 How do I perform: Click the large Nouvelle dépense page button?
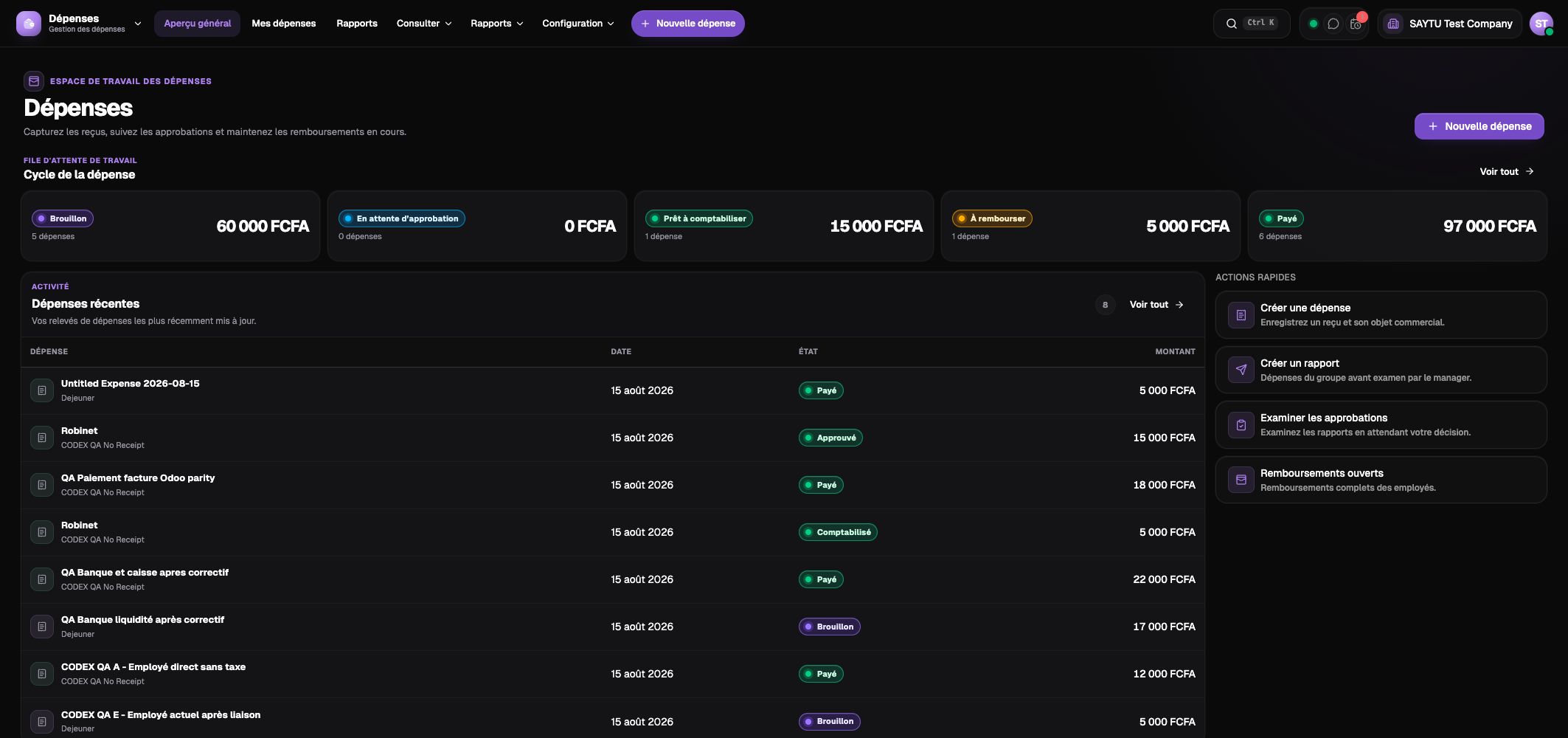1479,126
